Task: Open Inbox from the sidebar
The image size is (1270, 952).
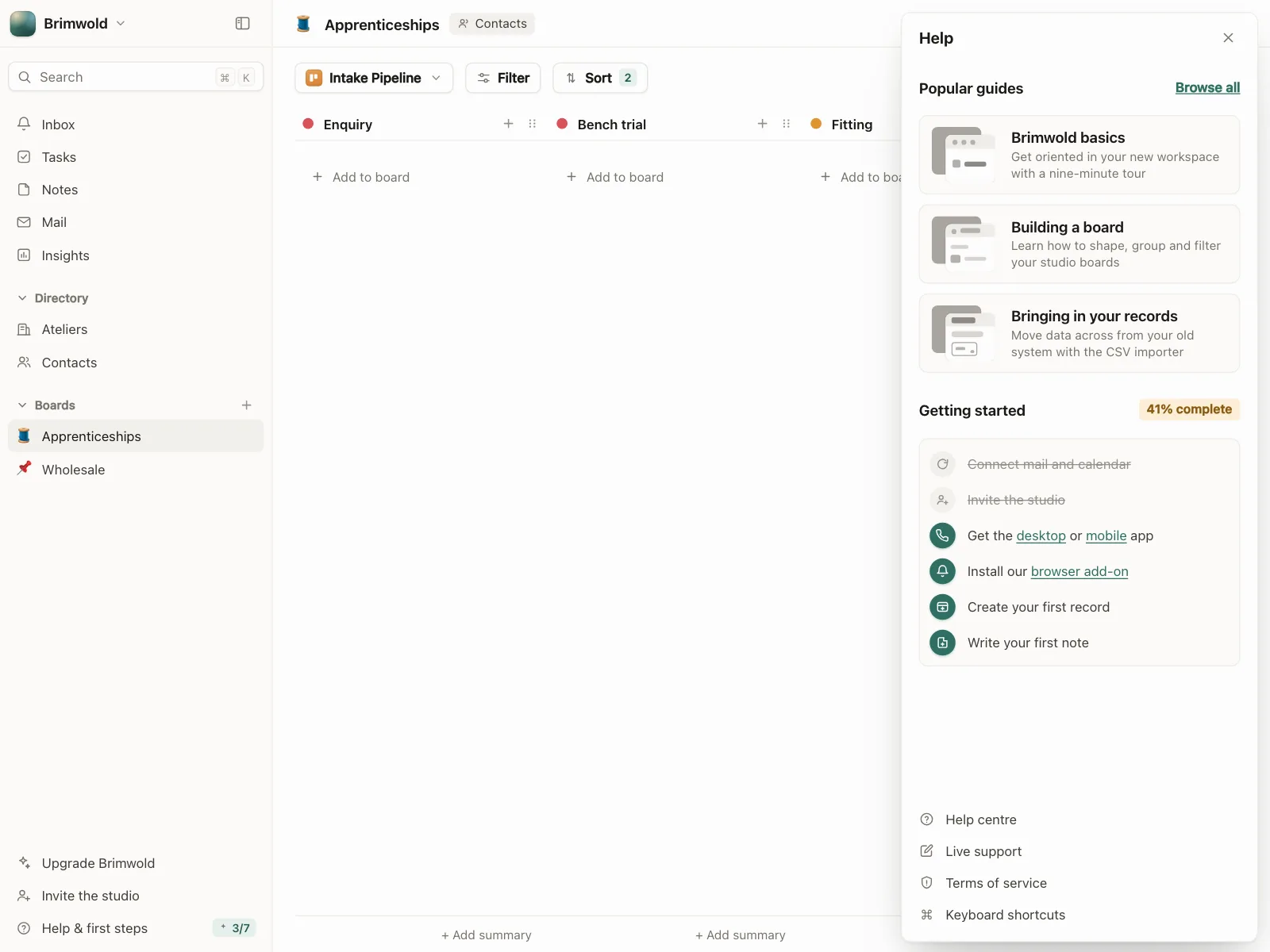Action: (136, 125)
